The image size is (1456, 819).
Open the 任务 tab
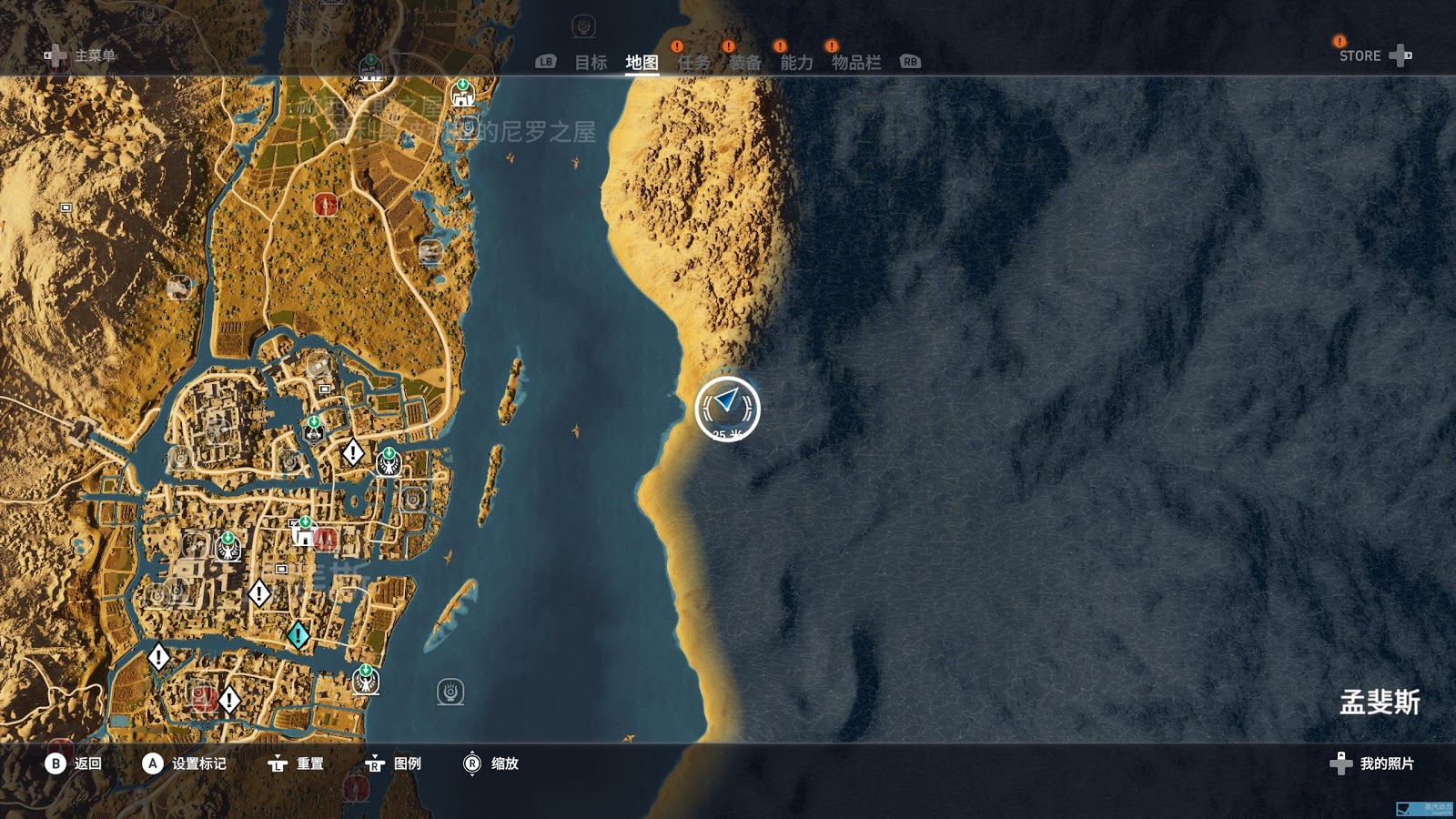tap(693, 62)
